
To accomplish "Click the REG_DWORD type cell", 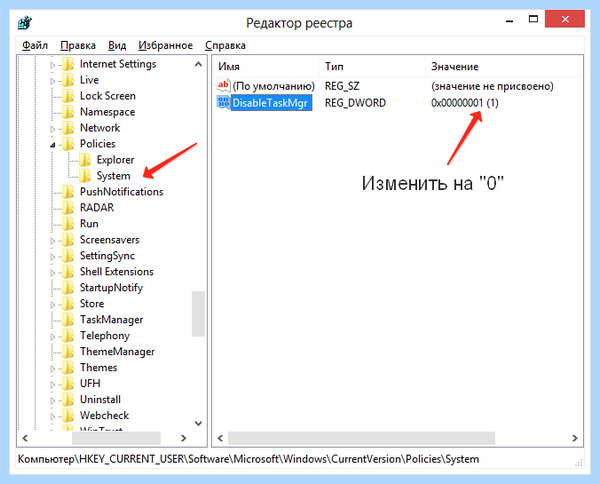I will 355,103.
